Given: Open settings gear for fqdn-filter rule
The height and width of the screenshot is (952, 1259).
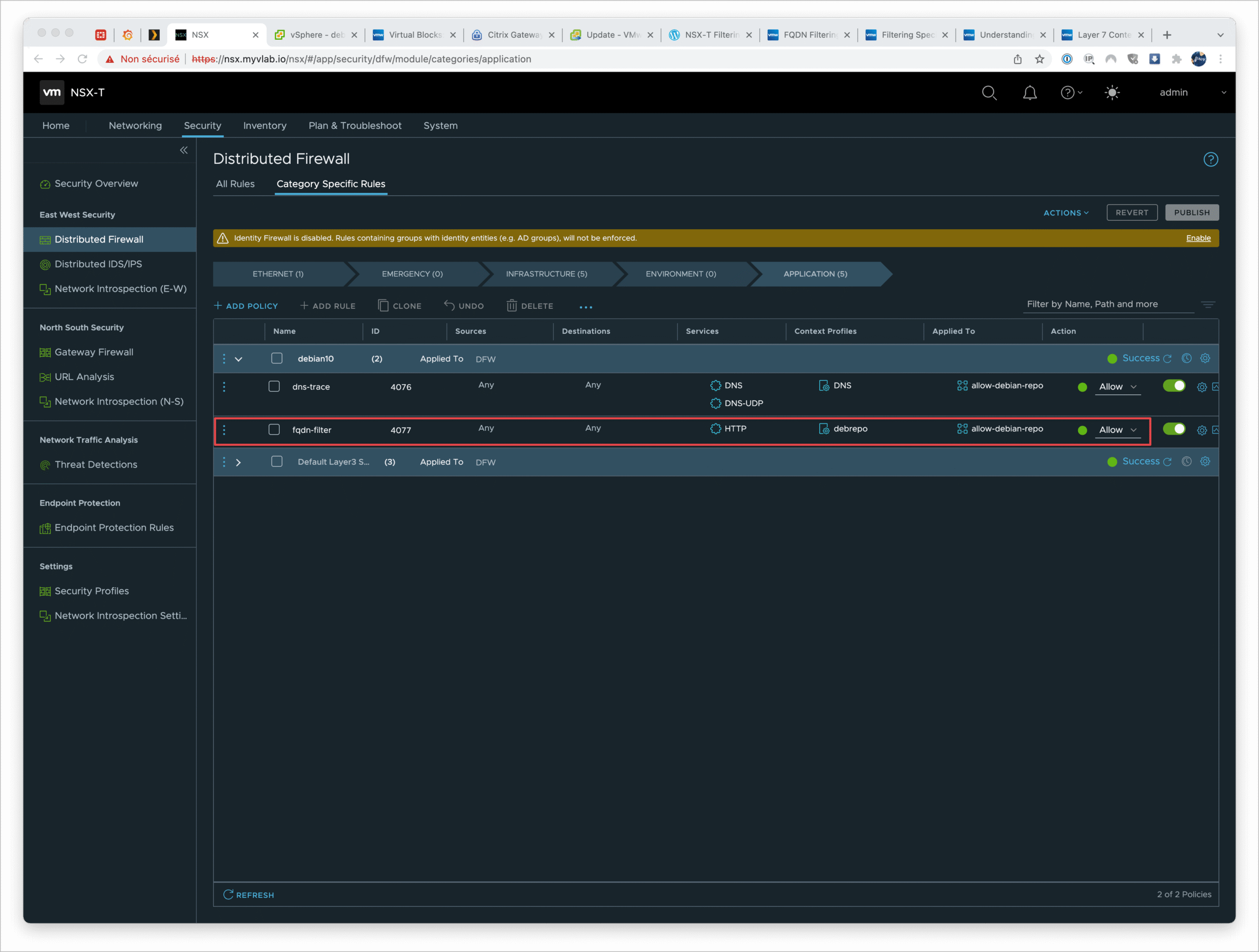Looking at the screenshot, I should click(1201, 430).
